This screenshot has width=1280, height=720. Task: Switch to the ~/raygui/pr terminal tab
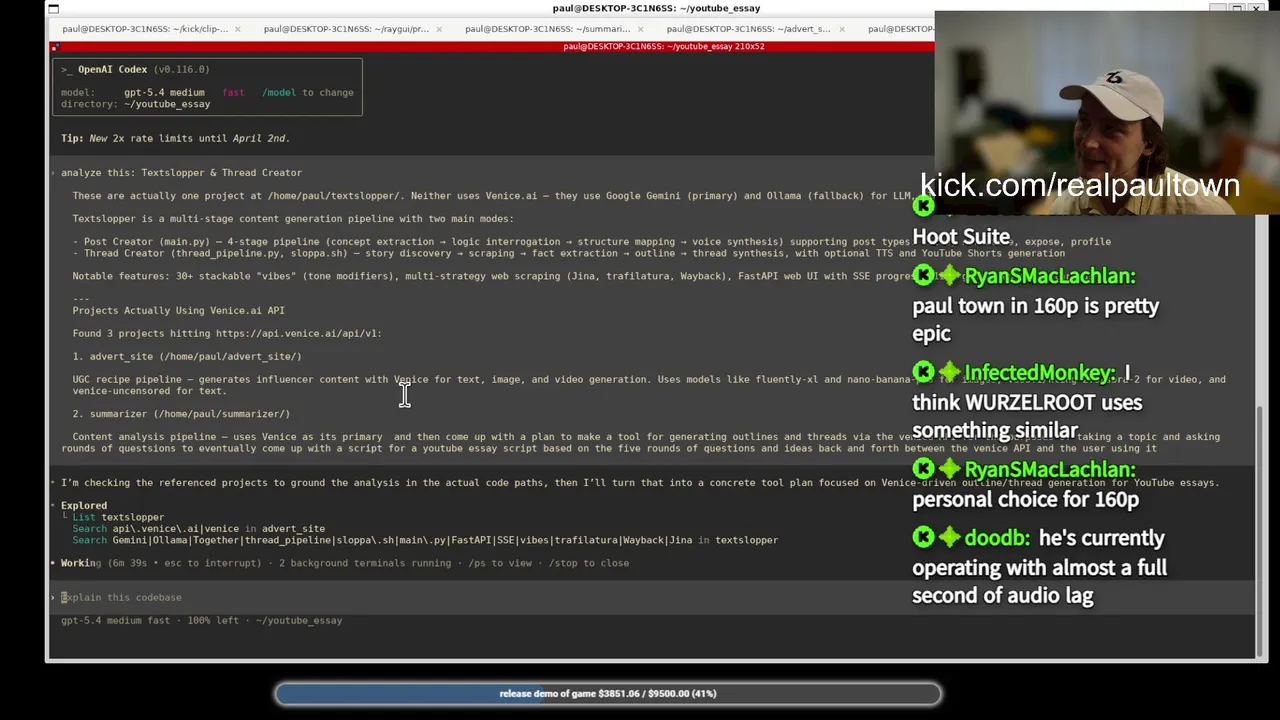click(346, 29)
